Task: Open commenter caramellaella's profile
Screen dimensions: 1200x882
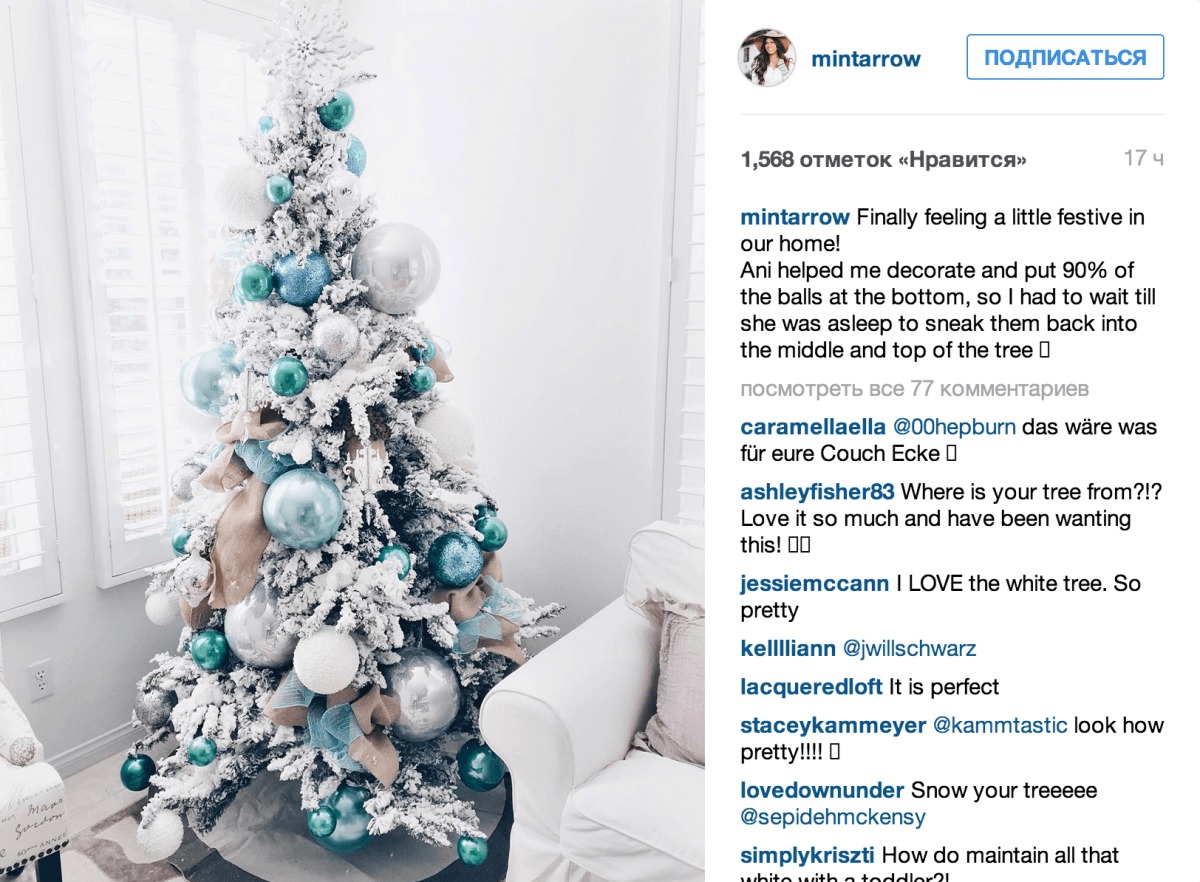Action: tap(813, 427)
